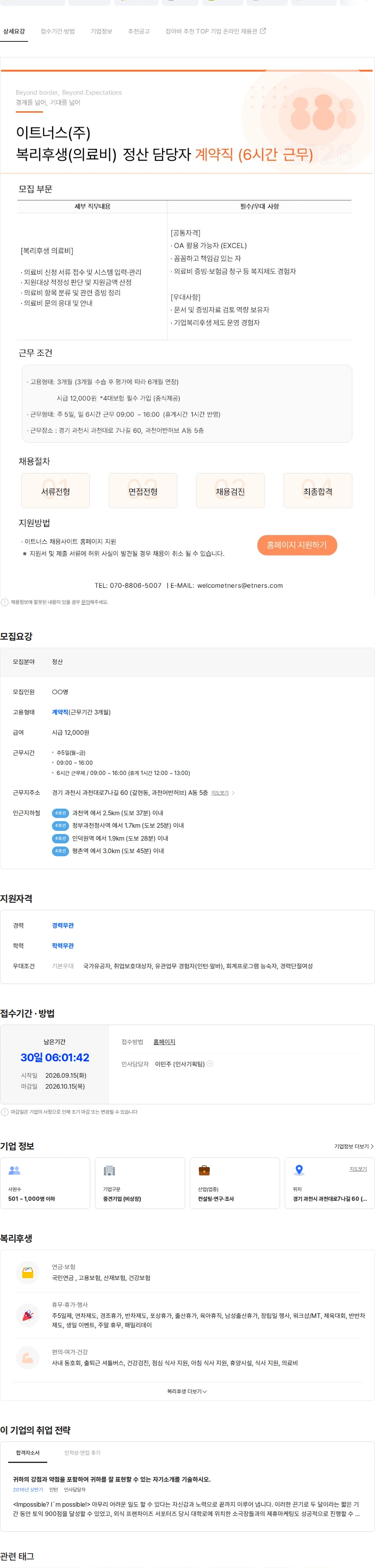Viewport: 375px width, 1568px height.
Task: Click the 기업구분 building icon
Action: coord(110,1170)
